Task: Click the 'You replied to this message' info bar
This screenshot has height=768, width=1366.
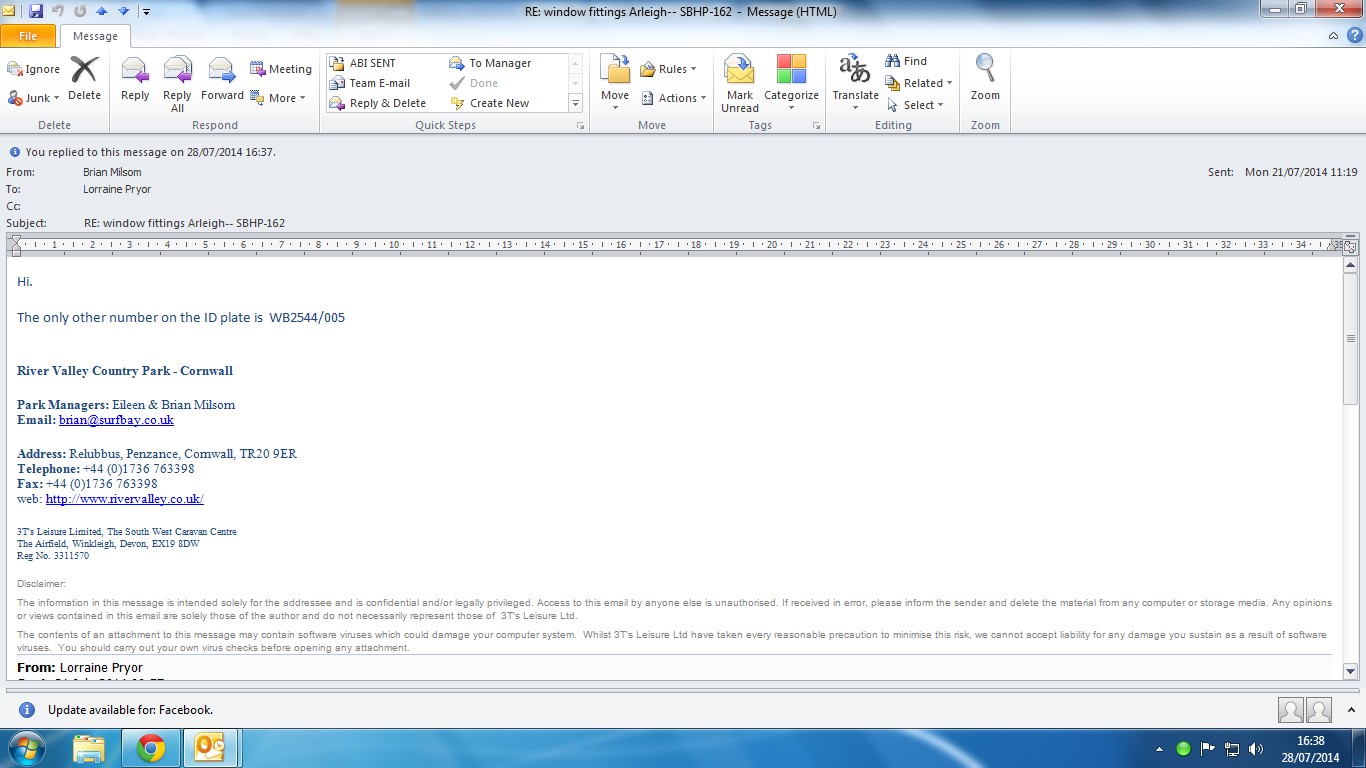Action: point(150,152)
